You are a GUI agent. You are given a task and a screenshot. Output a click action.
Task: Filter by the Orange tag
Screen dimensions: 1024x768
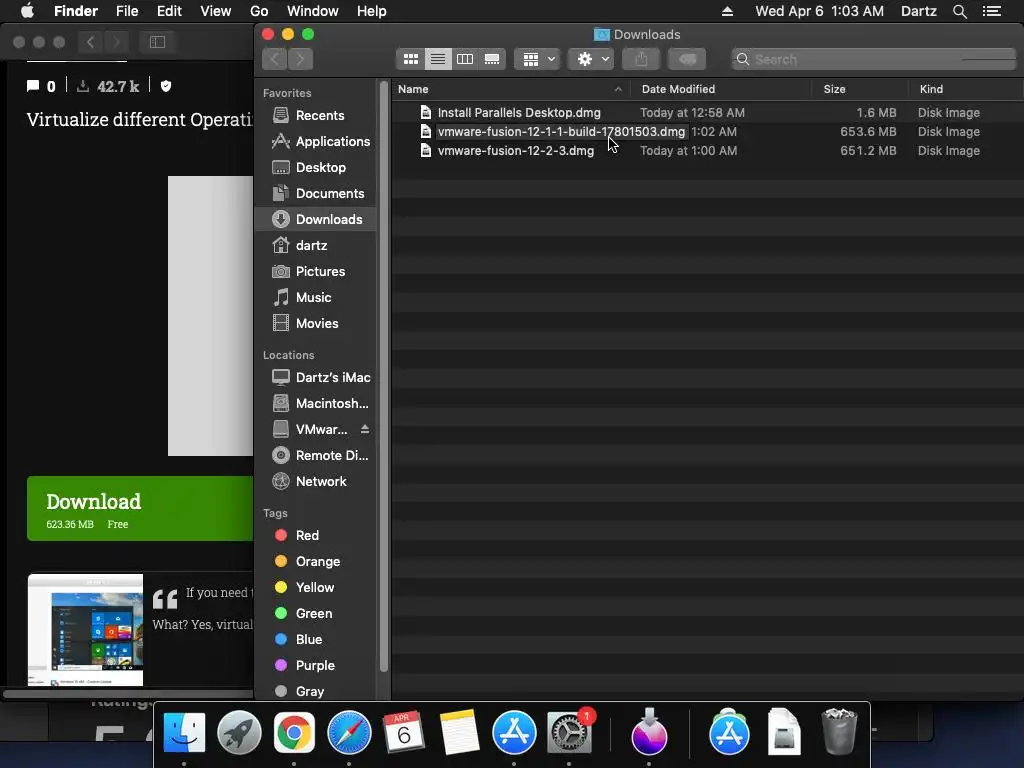(x=315, y=562)
